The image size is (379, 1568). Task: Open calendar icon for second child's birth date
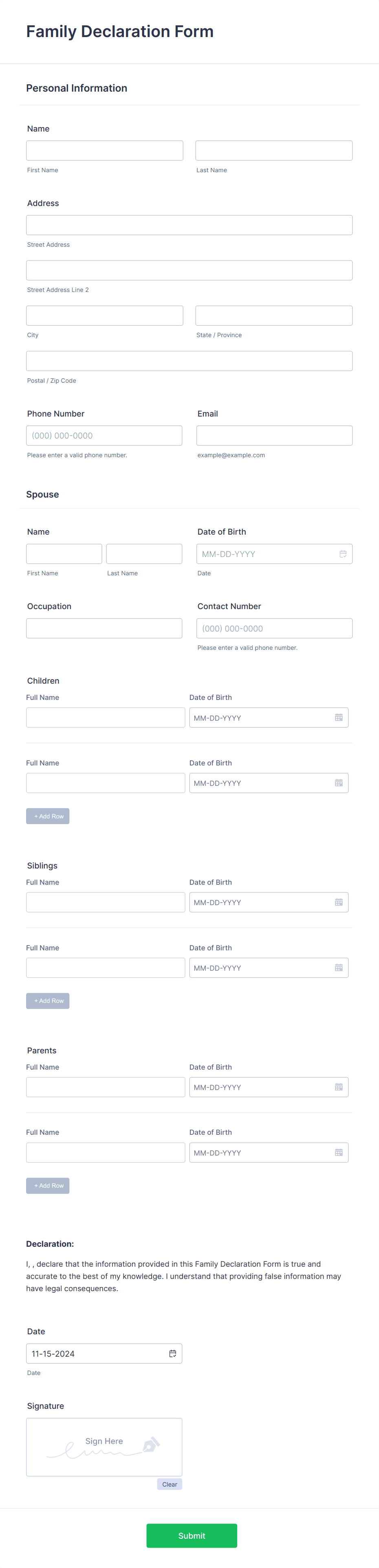click(x=339, y=783)
